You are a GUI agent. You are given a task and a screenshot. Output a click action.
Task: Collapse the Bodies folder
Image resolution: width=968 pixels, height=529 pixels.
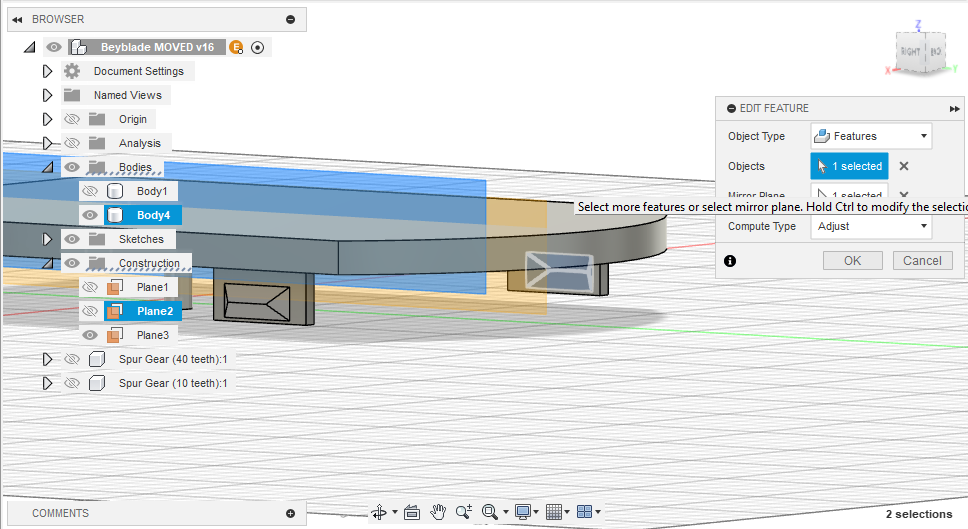tap(48, 167)
